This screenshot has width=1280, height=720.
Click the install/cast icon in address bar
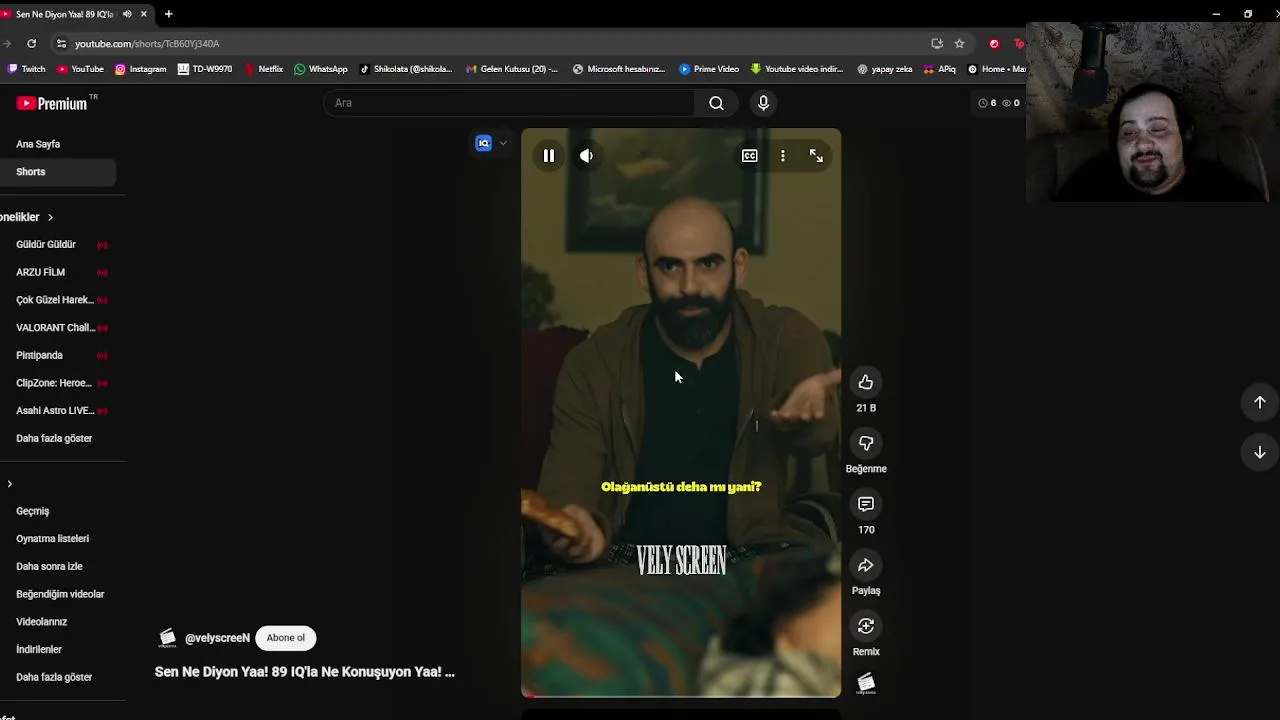937,44
